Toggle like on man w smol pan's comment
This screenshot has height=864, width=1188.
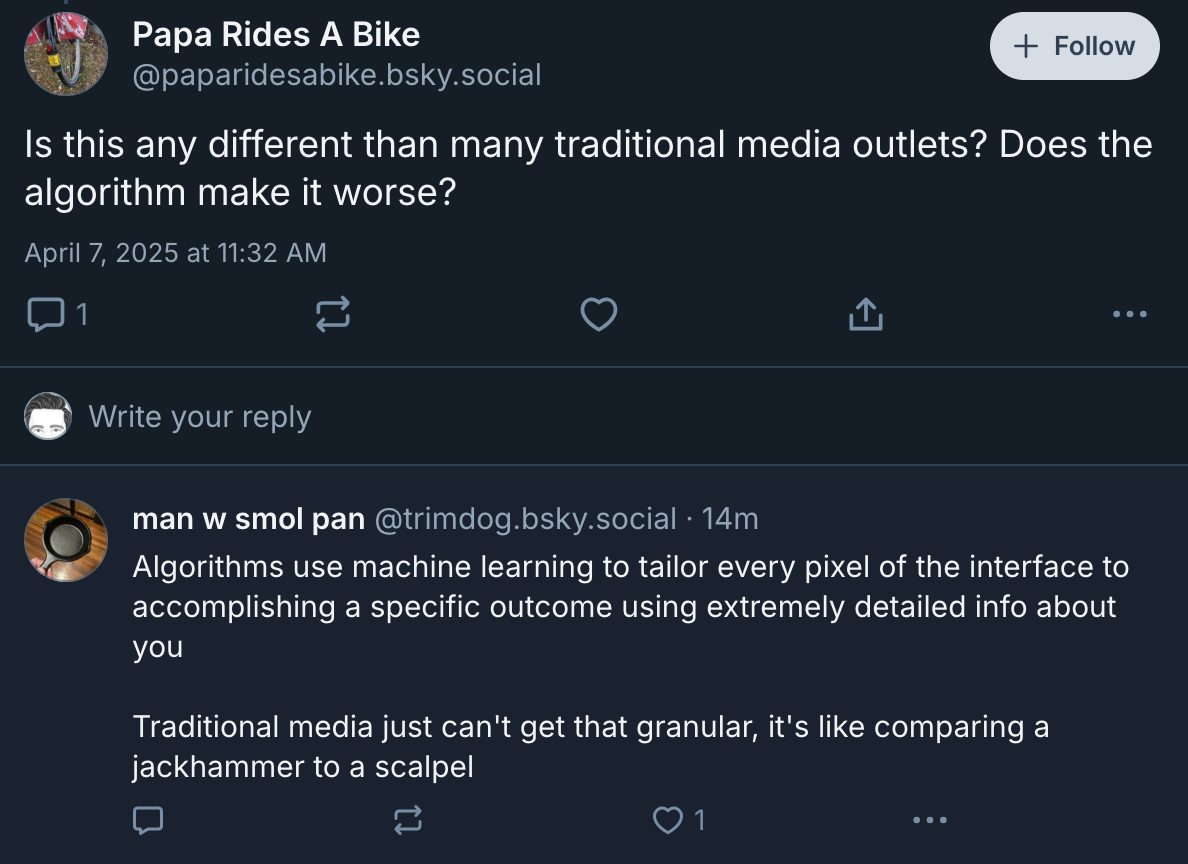(x=666, y=821)
